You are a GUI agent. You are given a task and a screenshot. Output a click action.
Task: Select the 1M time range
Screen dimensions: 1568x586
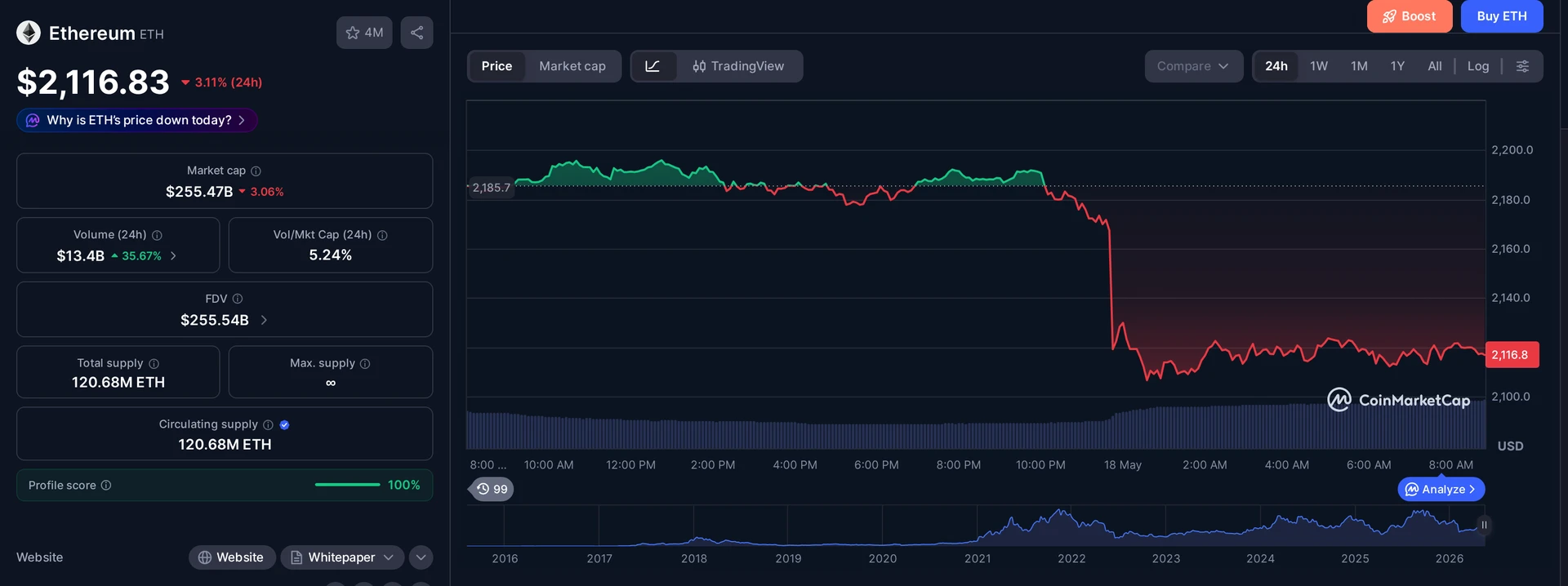point(1359,66)
